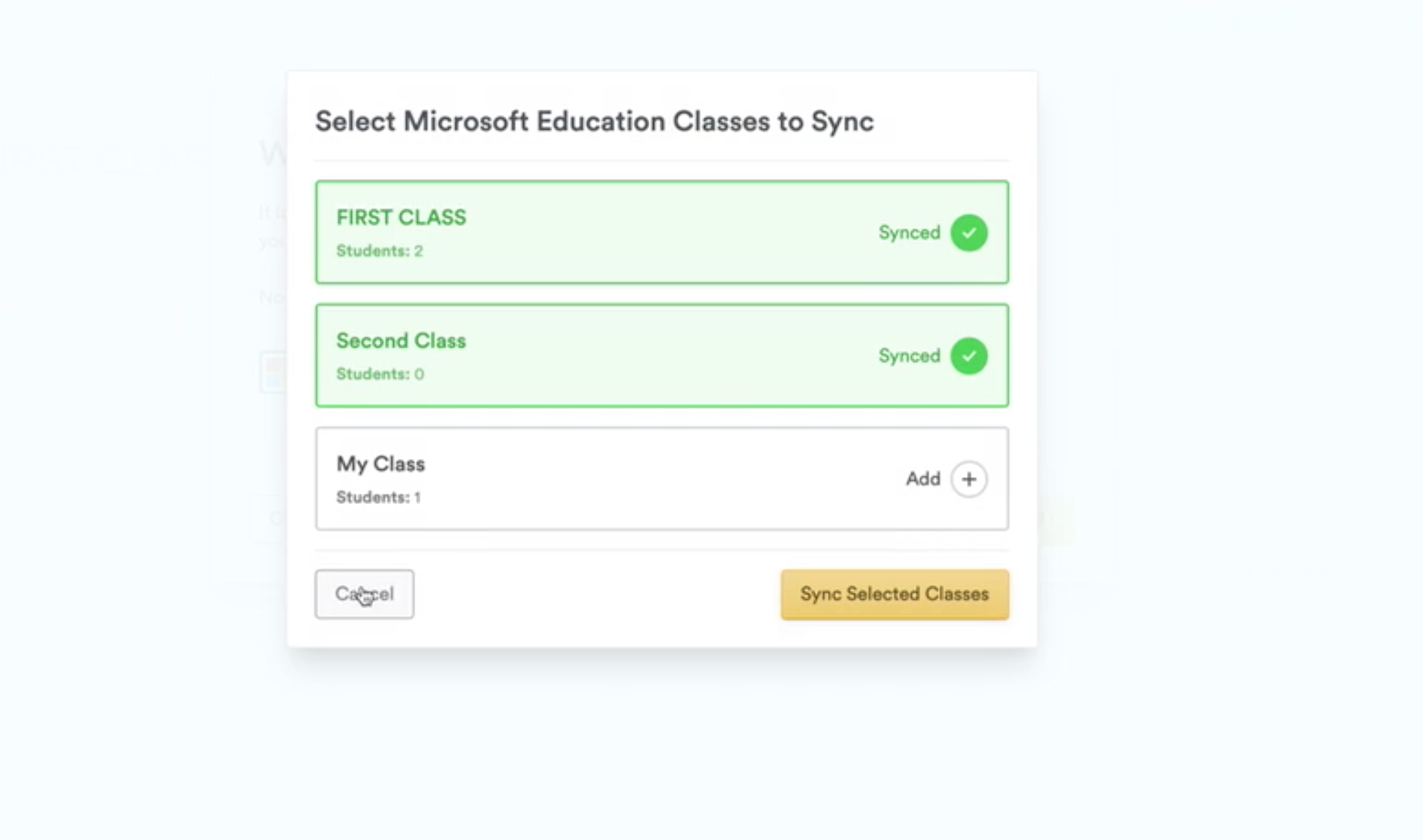Viewport: 1423px width, 840px height.
Task: Click empty space inside the Second Class card
Action: 659,356
